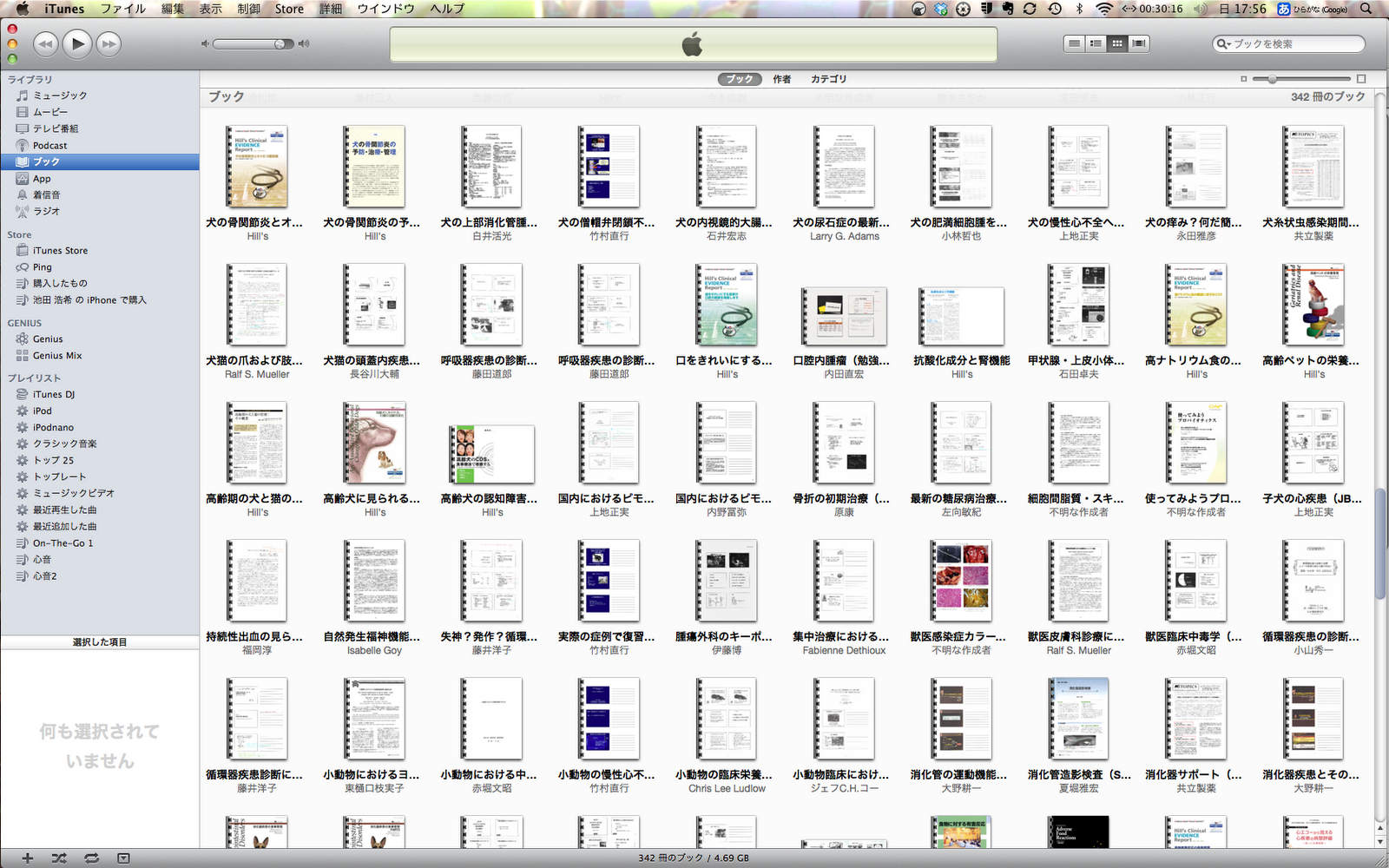1389x868 pixels.
Task: Open the Apple menu
Action: 22,9
